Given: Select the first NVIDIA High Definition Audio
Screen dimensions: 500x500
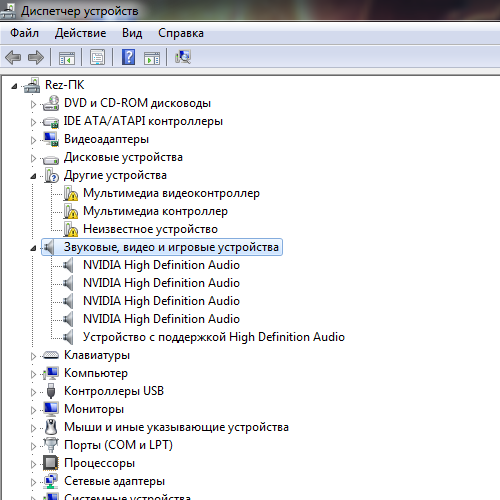Looking at the screenshot, I should (x=161, y=265).
